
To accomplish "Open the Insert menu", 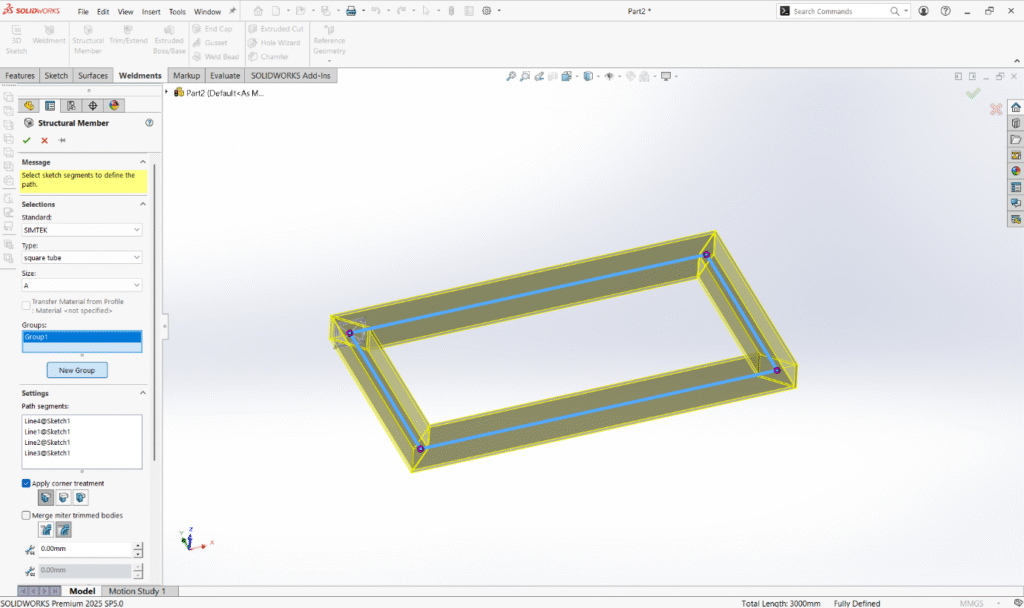I will [x=151, y=12].
